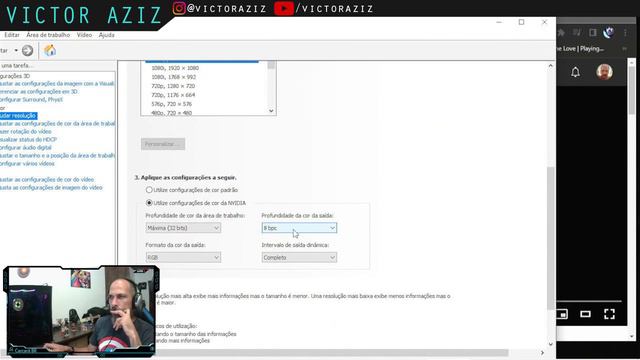Open 'Intervalo de saída dinâmica' Completo dropdown
Viewport: 640px width, 360px height.
tap(299, 257)
